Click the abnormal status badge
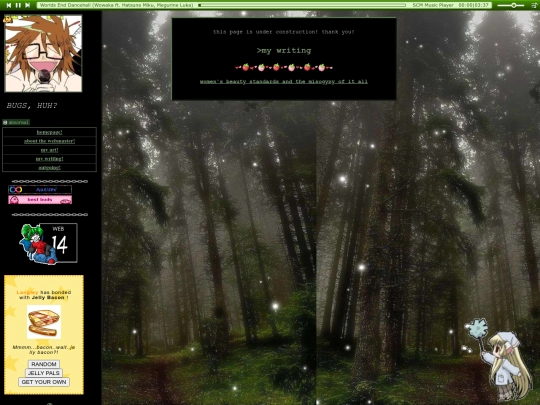Screen dimensions: 540x405 (x=16, y=122)
